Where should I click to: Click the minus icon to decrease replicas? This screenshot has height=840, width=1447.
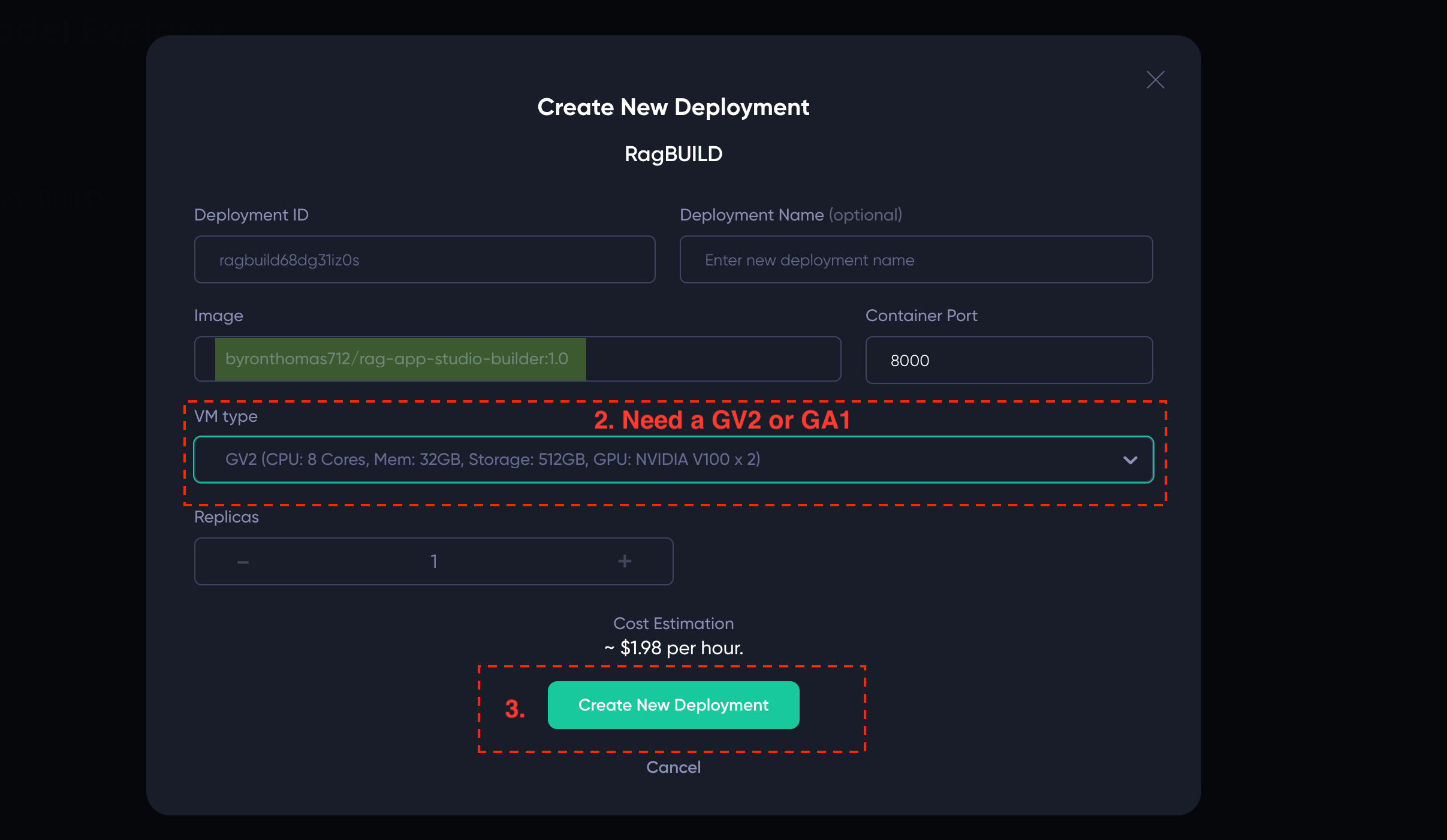(x=243, y=561)
